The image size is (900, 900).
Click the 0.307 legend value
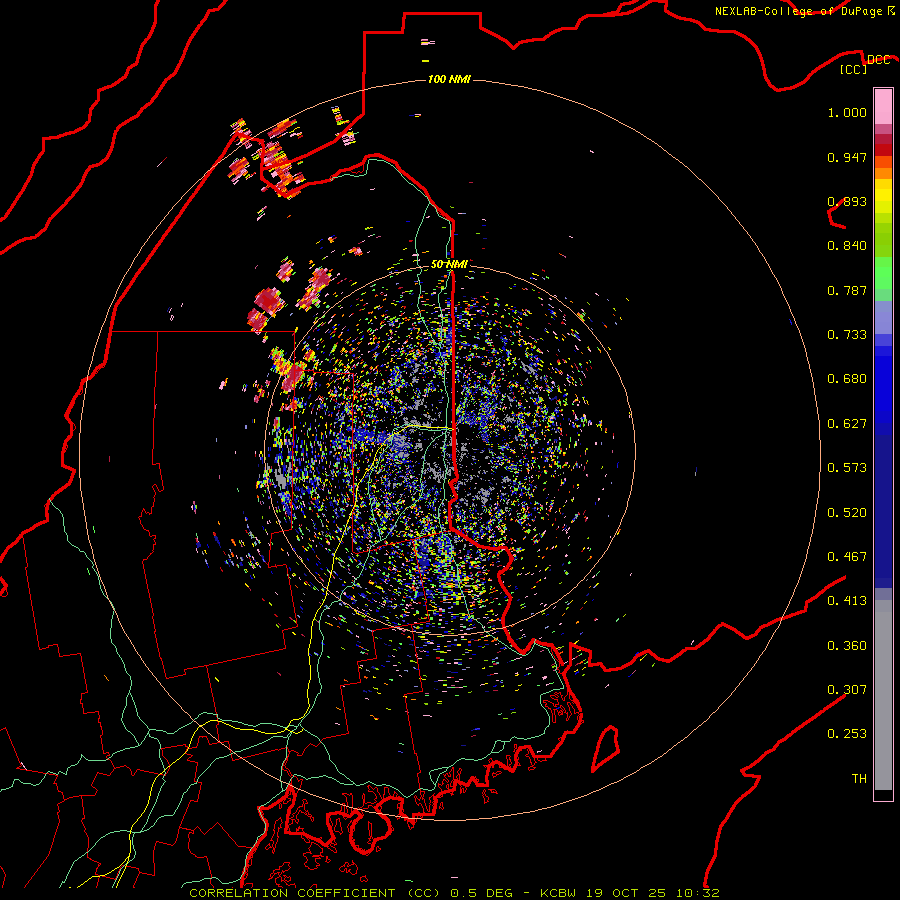click(847, 690)
